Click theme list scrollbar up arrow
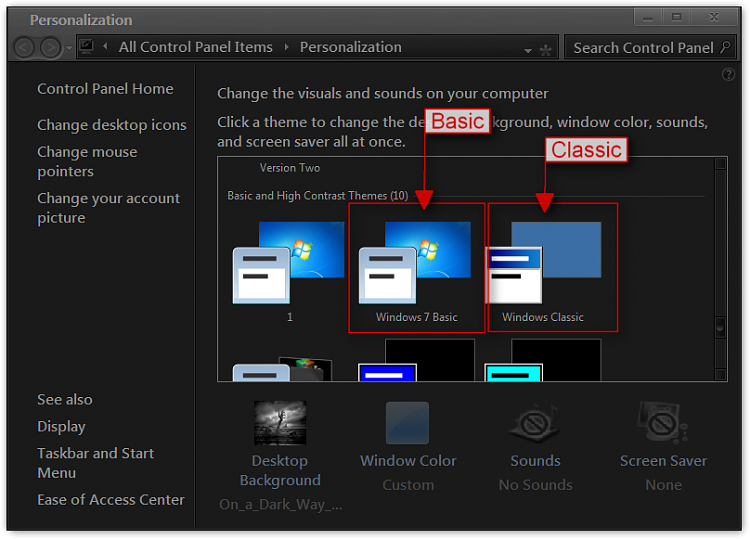750x539 pixels. pos(720,164)
